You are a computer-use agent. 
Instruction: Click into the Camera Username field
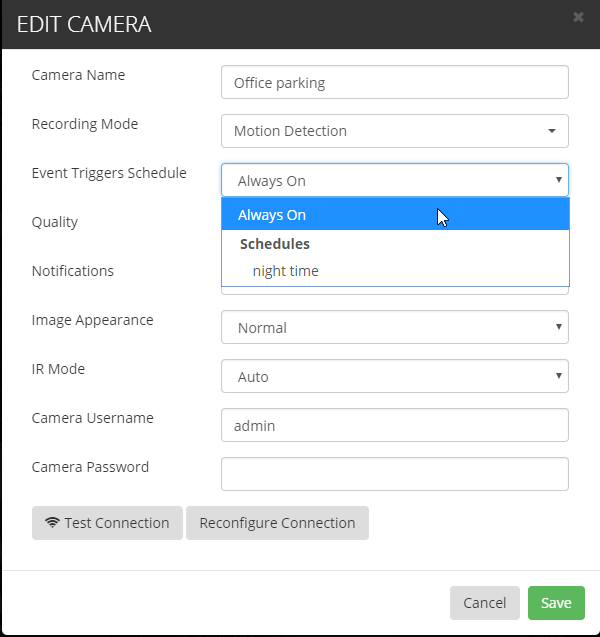pyautogui.click(x=394, y=425)
